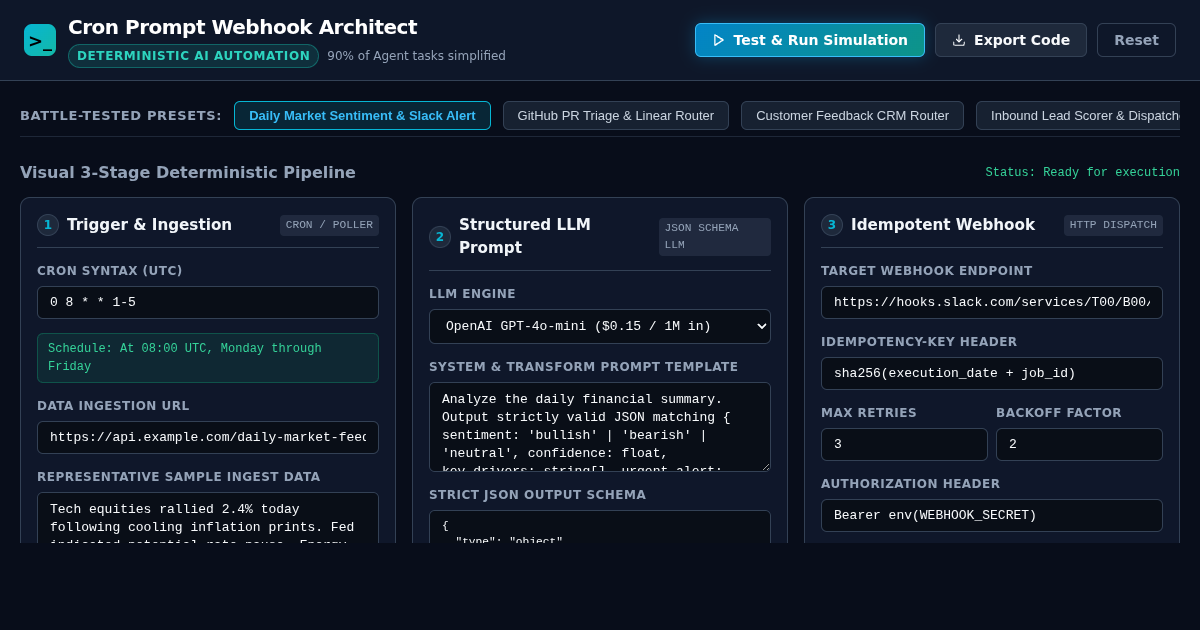Edit the system & transform prompt template
The height and width of the screenshot is (630, 1200).
point(600,427)
